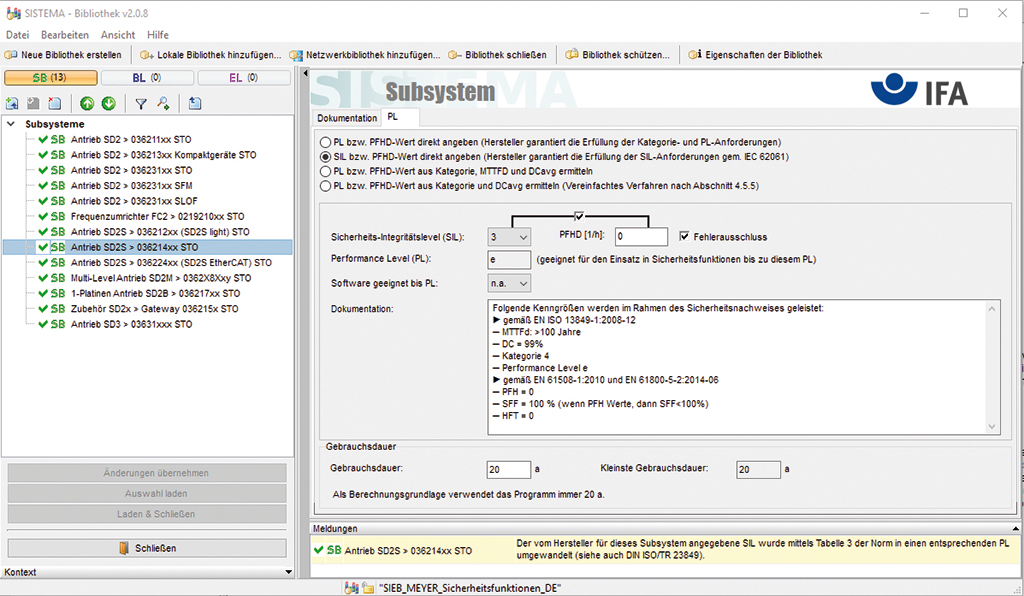Viewport: 1024px width, 596px height.
Task: Click the Dokumentation scrollbar up arrow
Action: click(992, 308)
